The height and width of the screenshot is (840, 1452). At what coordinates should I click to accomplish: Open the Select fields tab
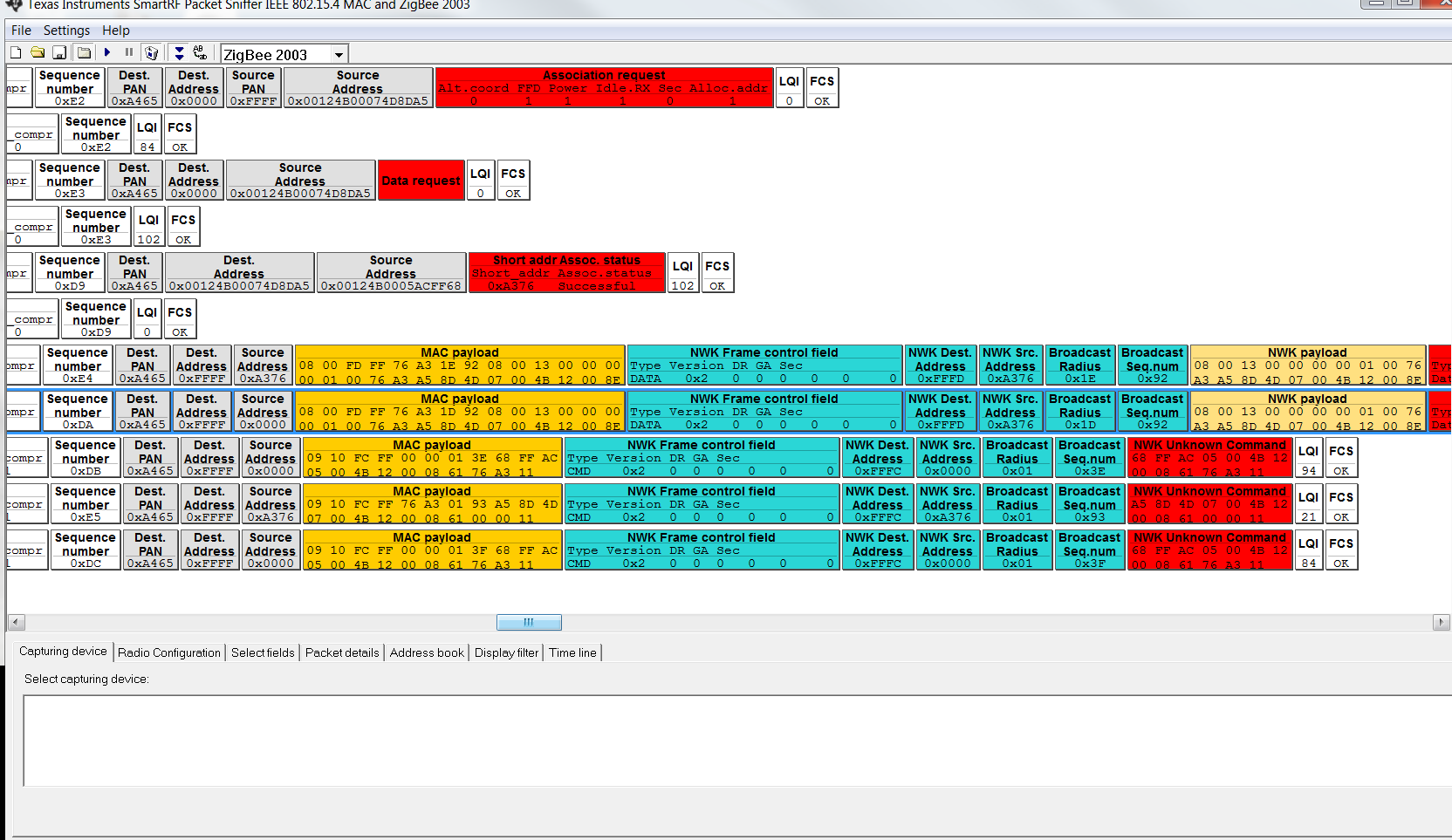[263, 652]
